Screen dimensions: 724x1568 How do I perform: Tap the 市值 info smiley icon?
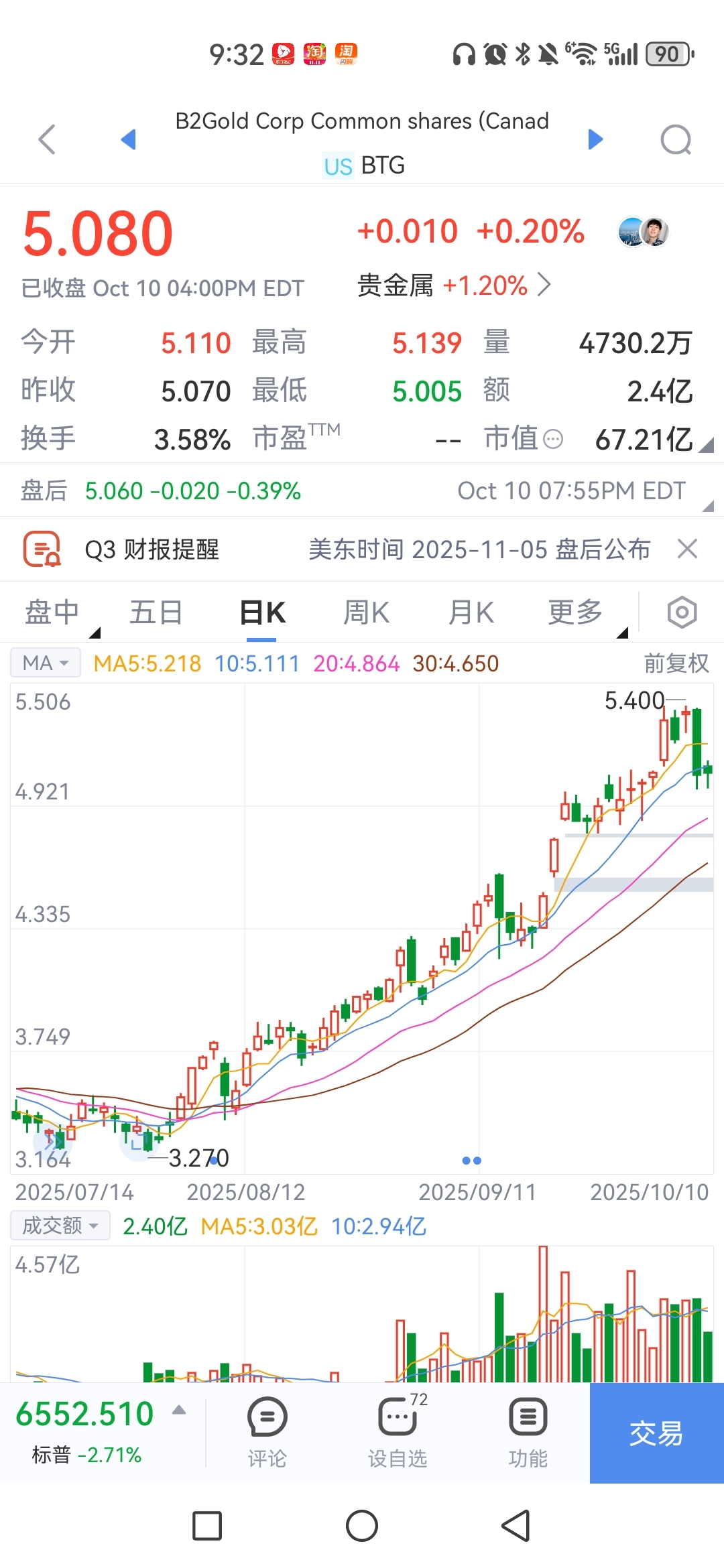coord(553,440)
